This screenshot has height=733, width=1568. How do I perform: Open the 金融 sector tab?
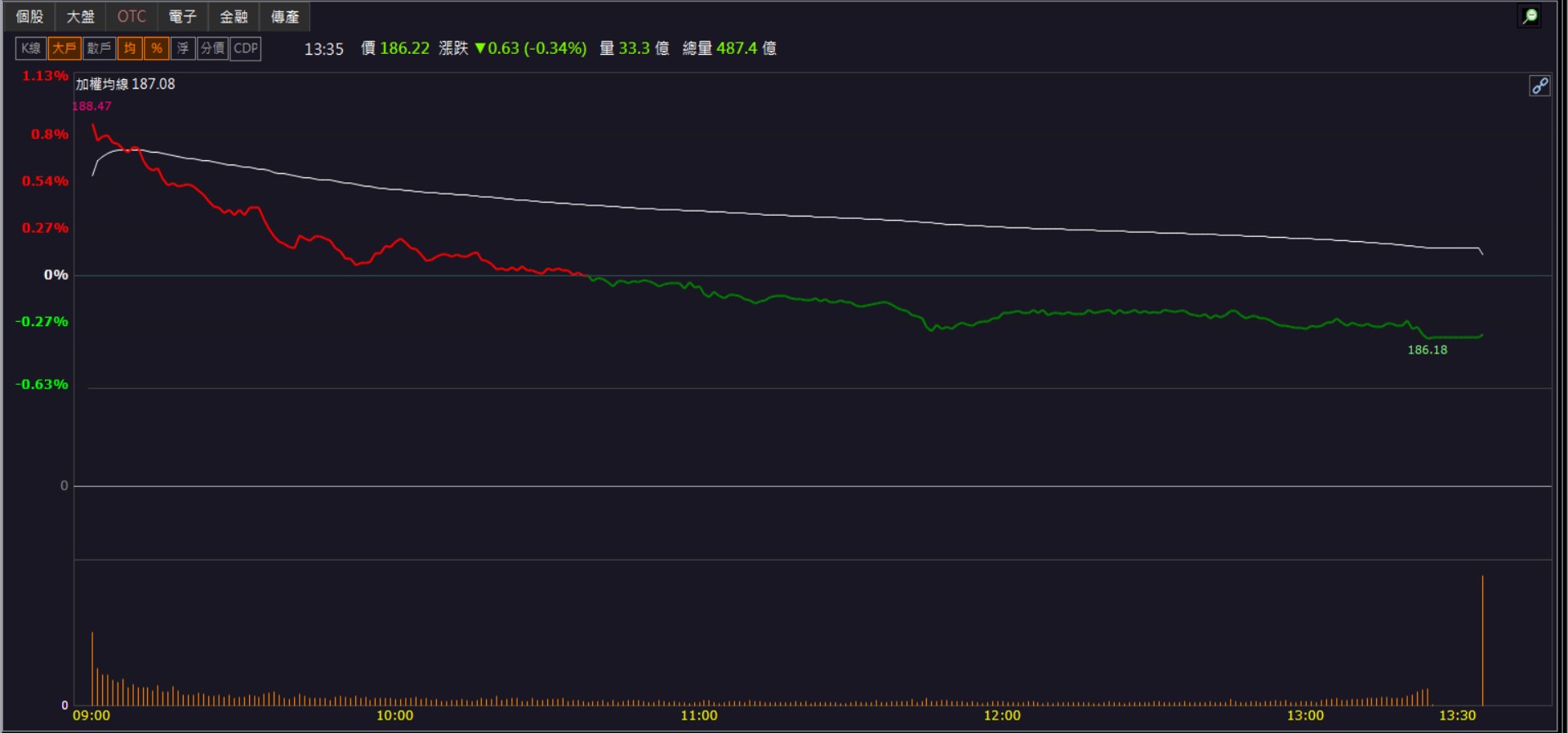click(x=234, y=16)
